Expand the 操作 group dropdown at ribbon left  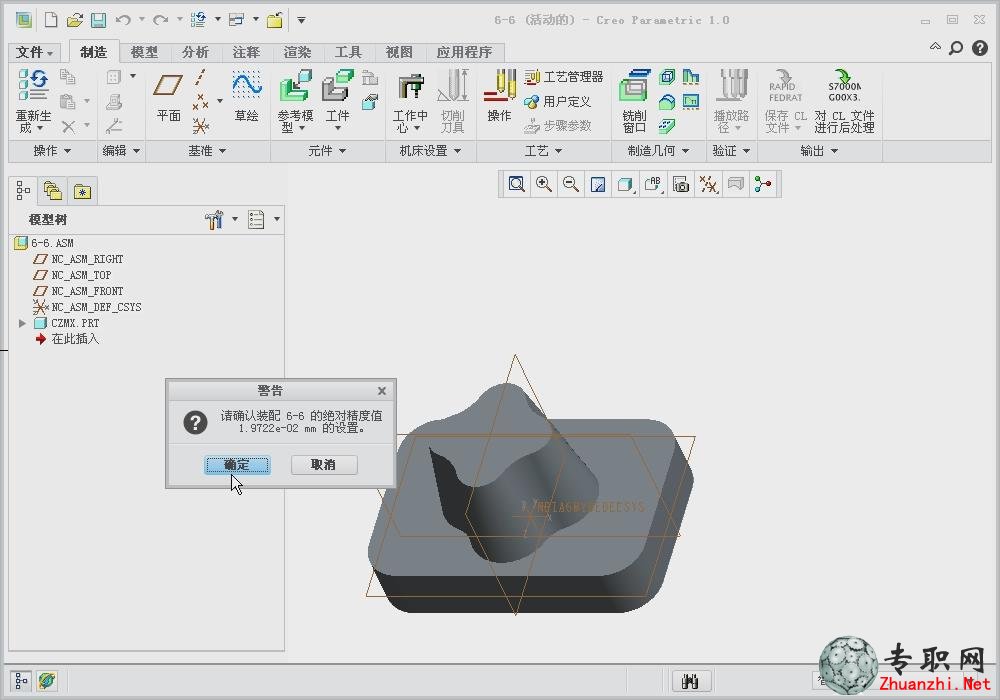52,151
